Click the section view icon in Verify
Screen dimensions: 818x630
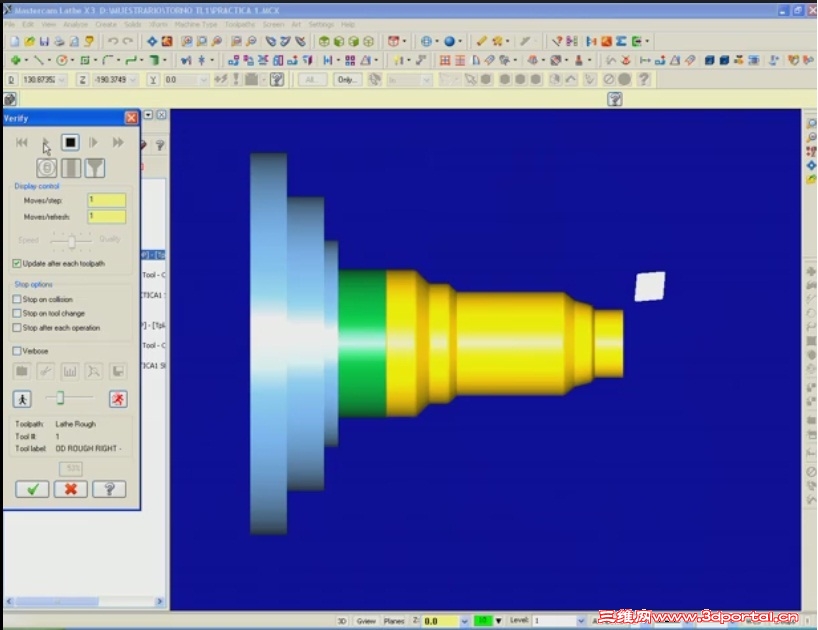71,168
